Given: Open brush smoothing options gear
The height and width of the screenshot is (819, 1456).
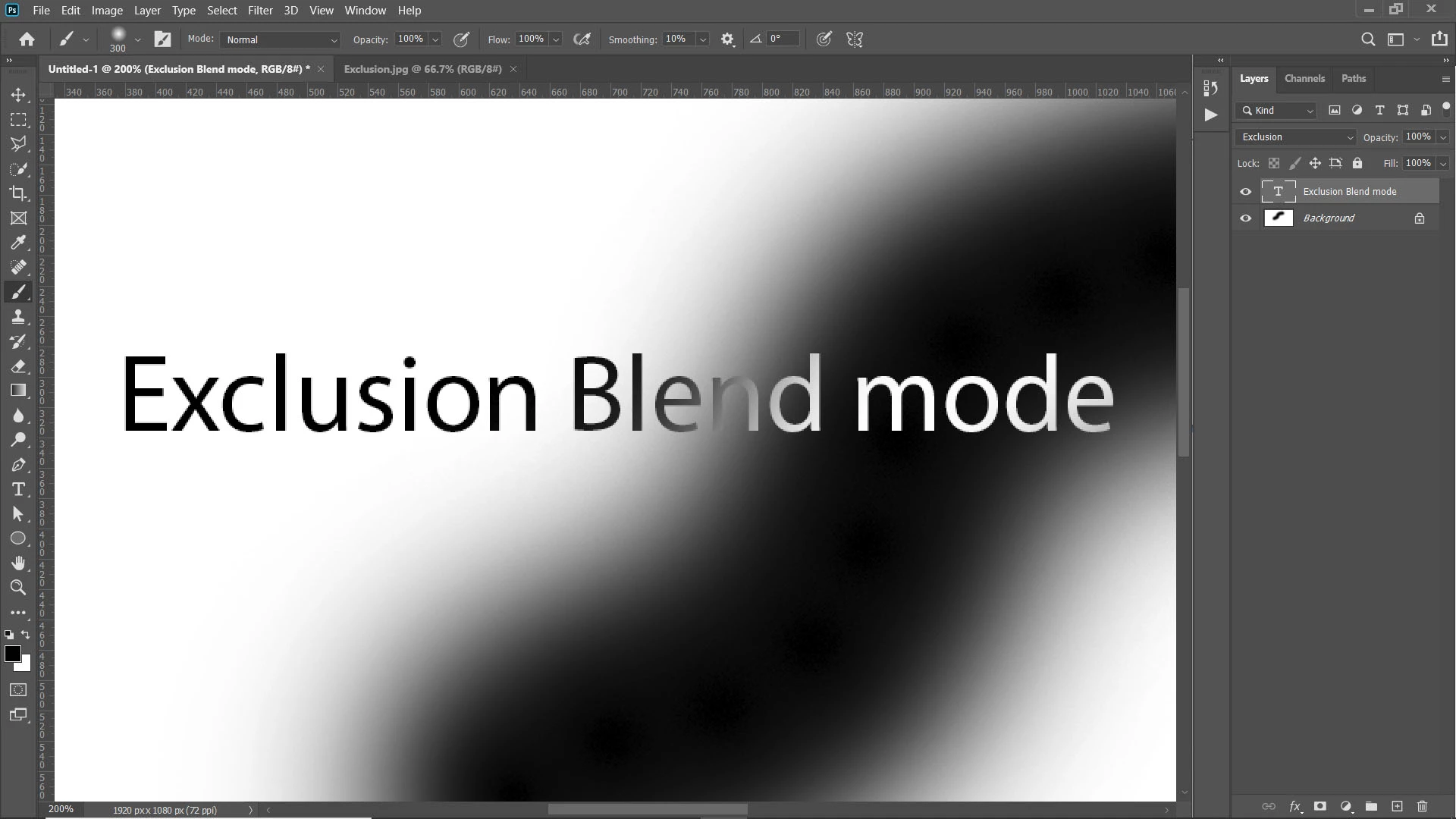Looking at the screenshot, I should (x=727, y=39).
